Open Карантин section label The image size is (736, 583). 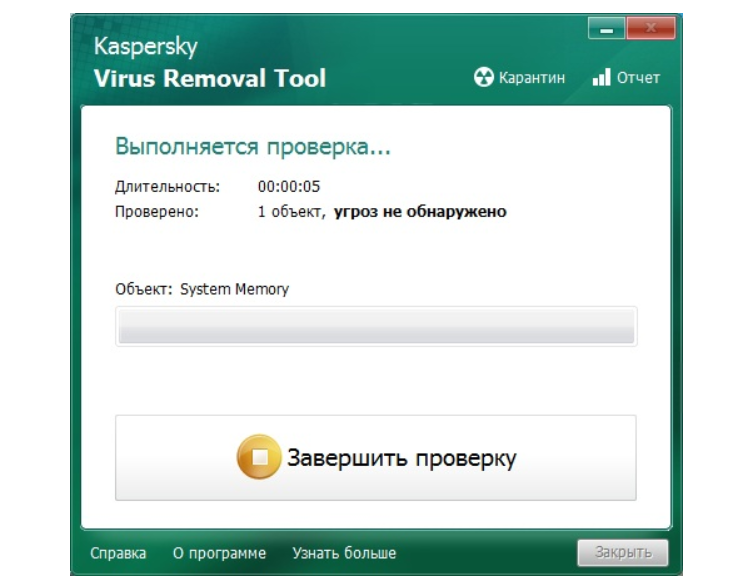coord(532,78)
